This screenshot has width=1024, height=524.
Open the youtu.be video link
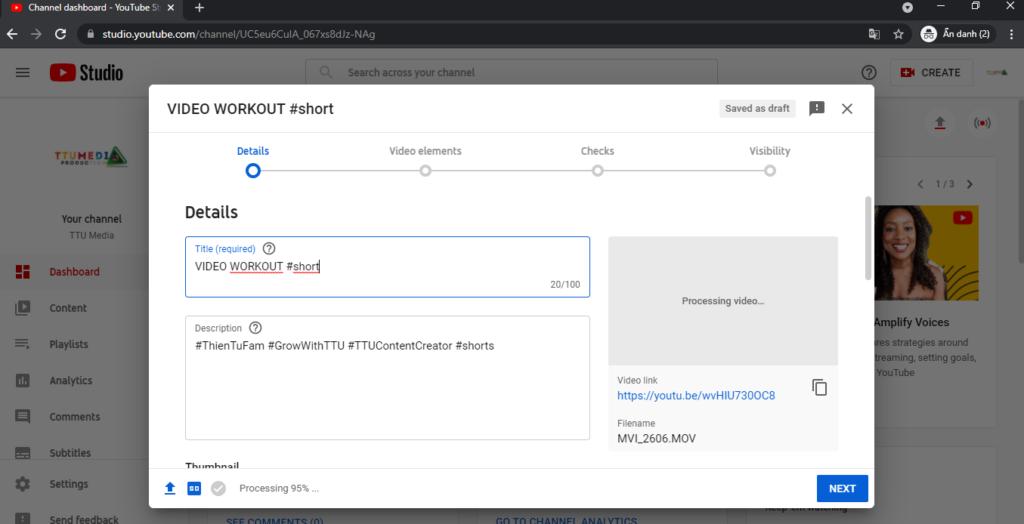[696, 395]
